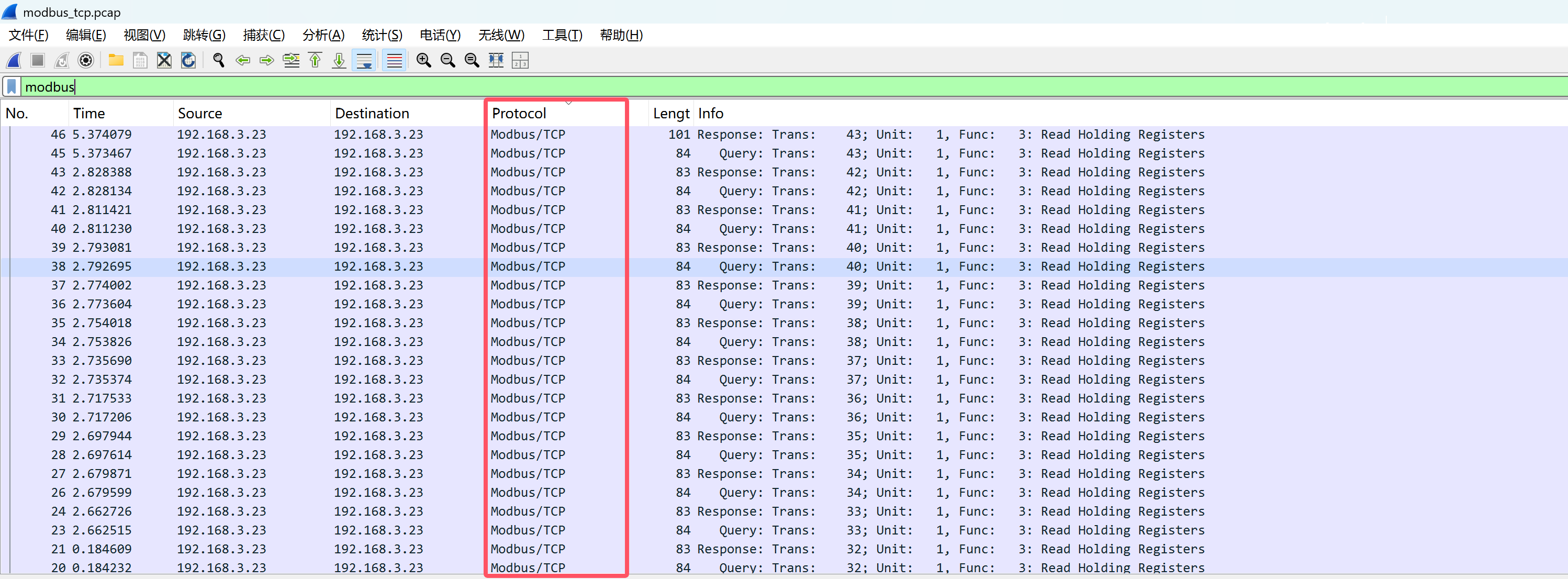Open the 捕获(C) menu
This screenshot has height=579, width=1568.
click(x=264, y=35)
